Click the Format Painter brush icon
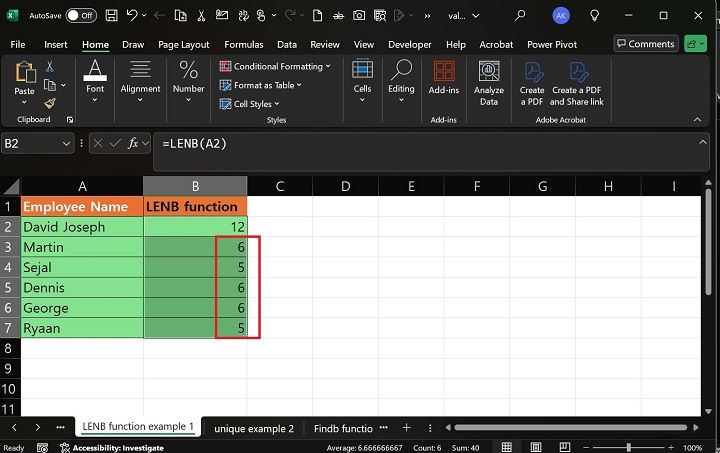Viewport: 720px width, 453px height. 49,103
